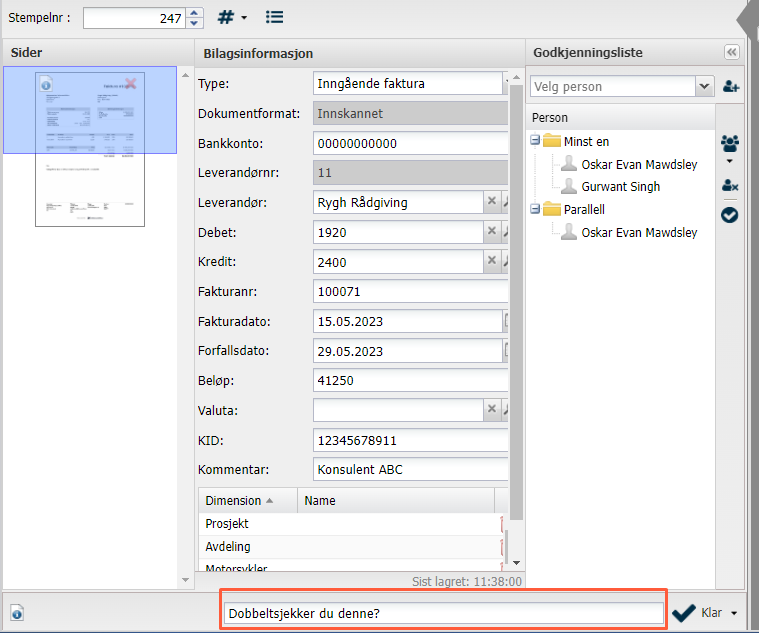The height and width of the screenshot is (633, 759).
Task: Collapse the Parallell folder node
Action: click(x=536, y=209)
